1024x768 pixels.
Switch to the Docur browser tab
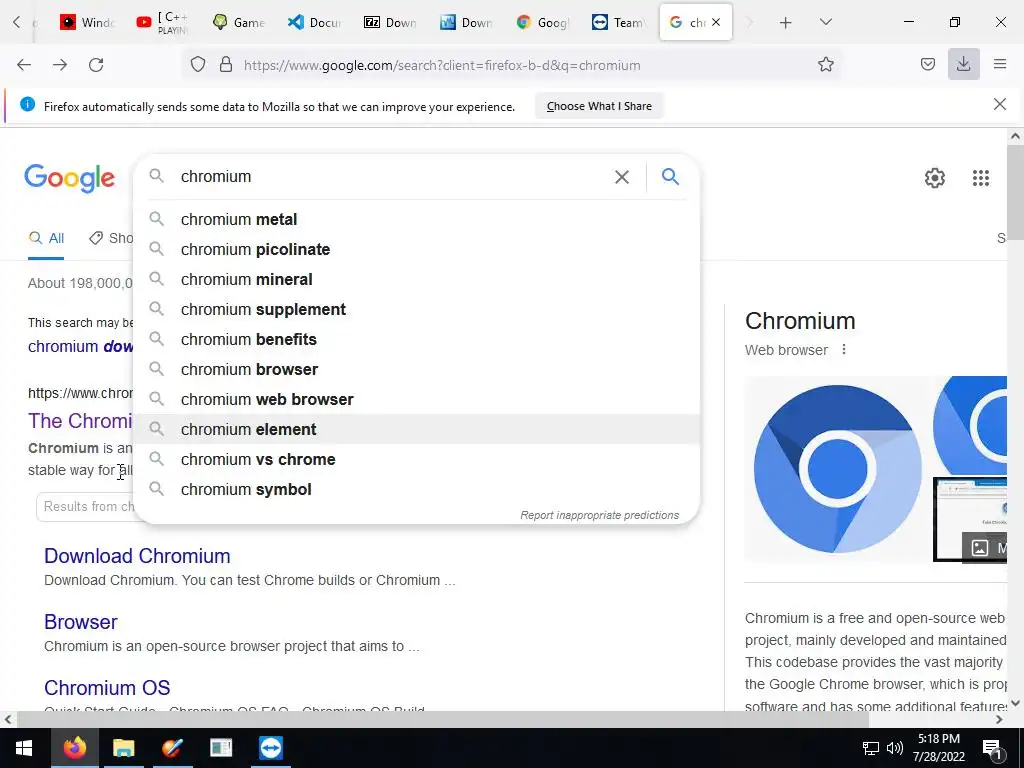(315, 22)
